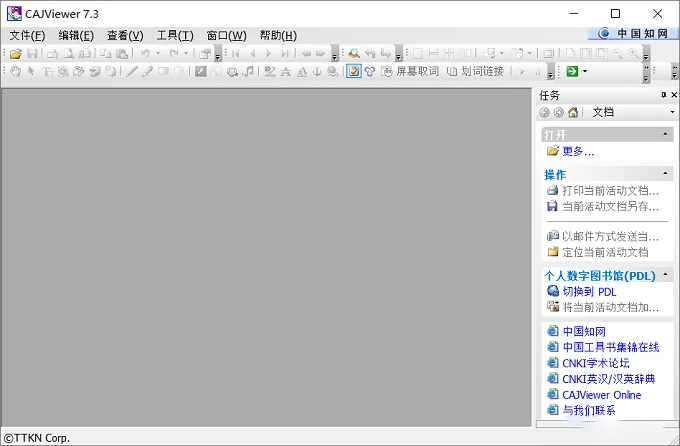Collapse the 个人数字图书馆(PDL) section
This screenshot has height=446, width=680.
pyautogui.click(x=665, y=275)
